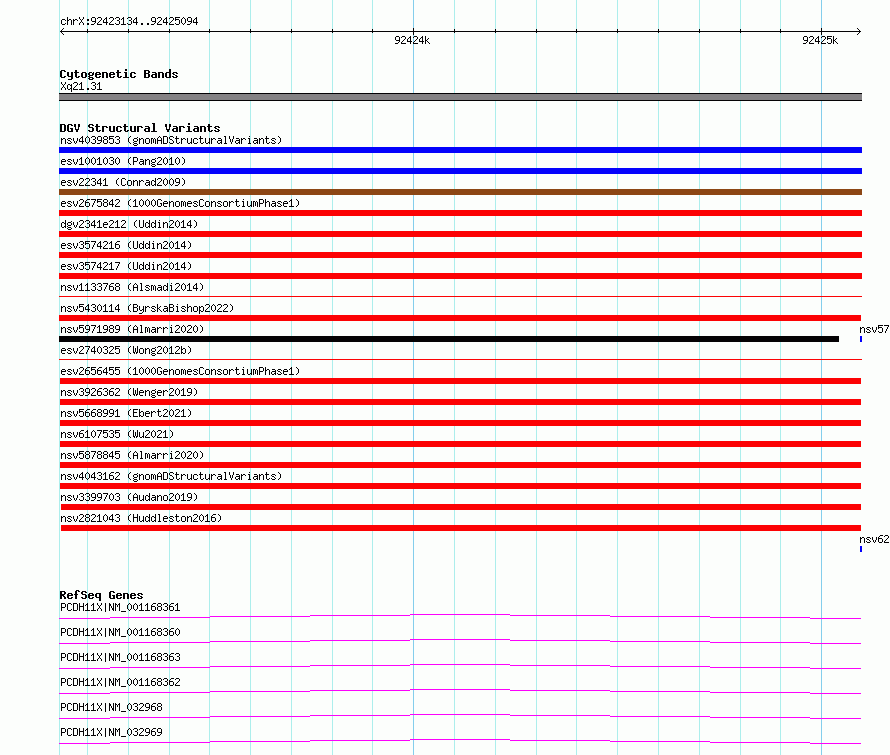Open nsv4043162 (gnomADStructuralVariants) label
Screen dimensions: 890x755
171,476
